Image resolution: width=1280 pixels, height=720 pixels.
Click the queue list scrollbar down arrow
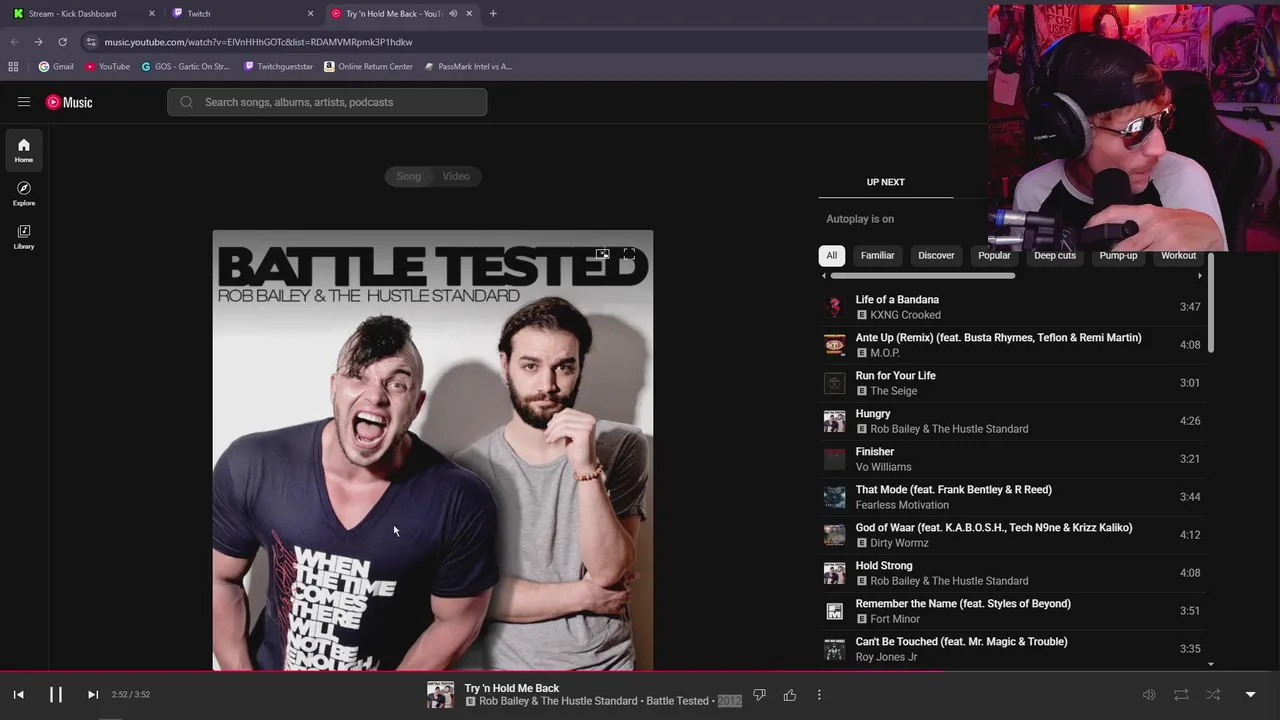[x=1211, y=664]
